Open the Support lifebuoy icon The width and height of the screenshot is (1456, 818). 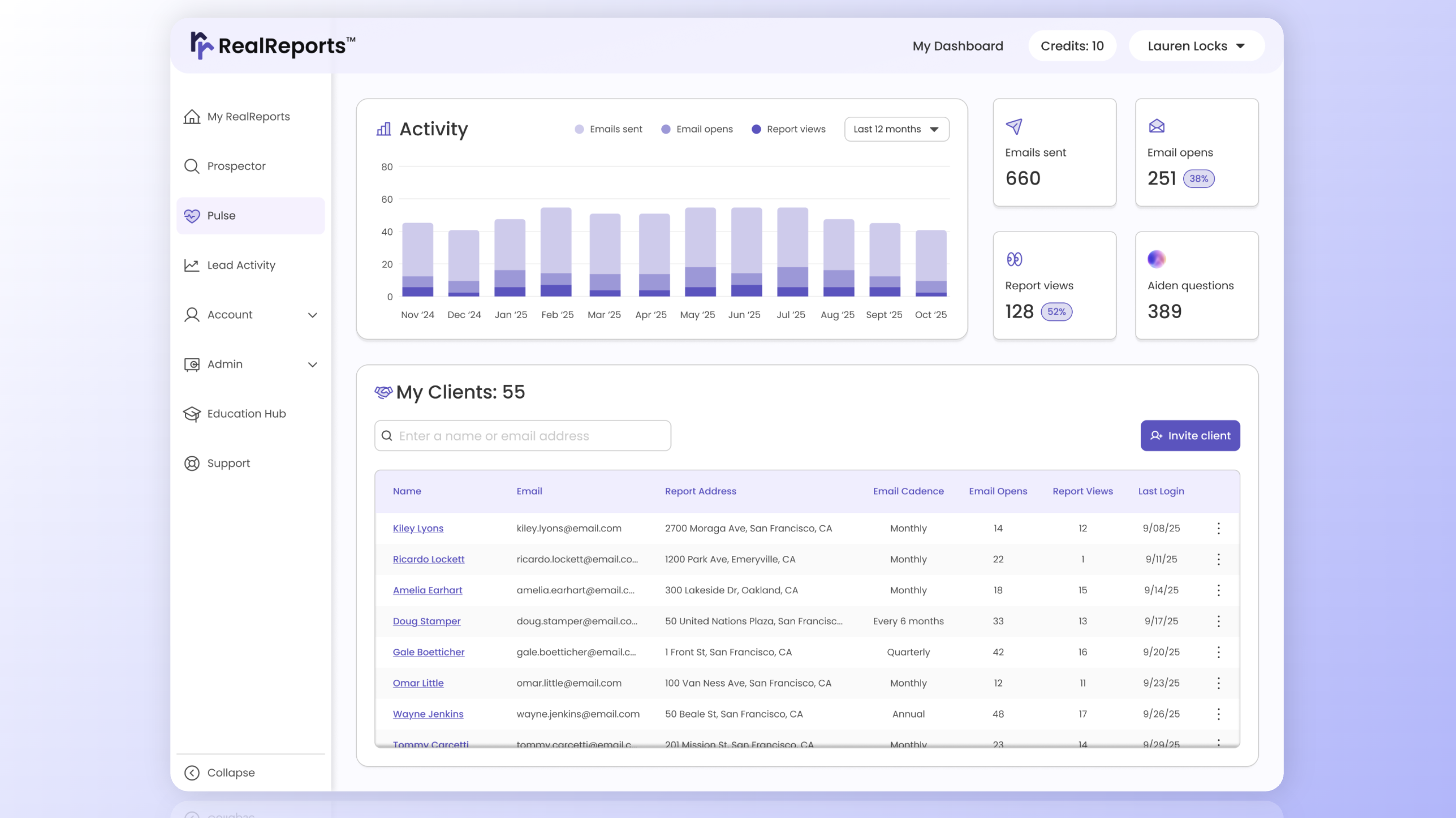(192, 464)
